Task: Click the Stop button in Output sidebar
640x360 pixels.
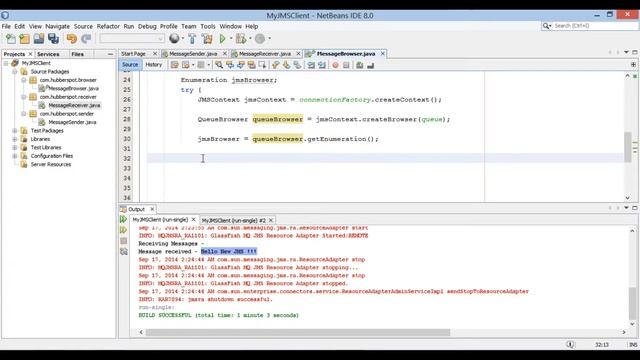Action: [x=124, y=241]
